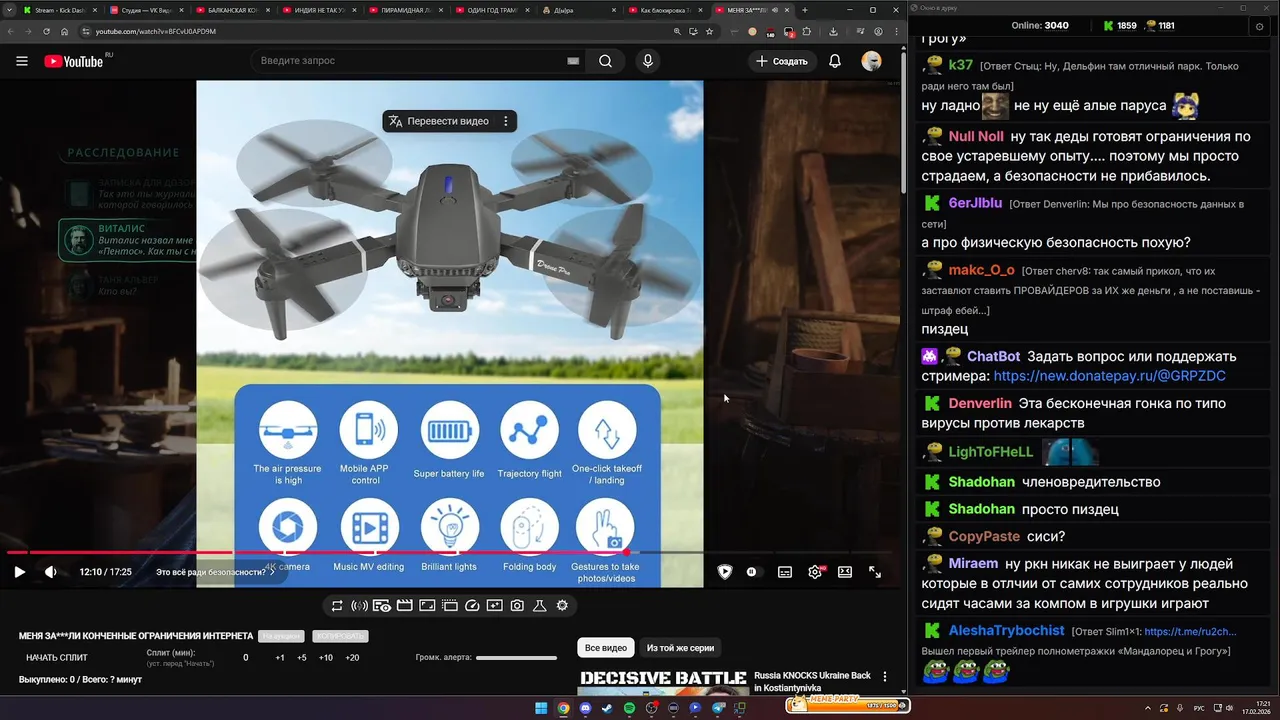Image resolution: width=1280 pixels, height=720 pixels.
Task: Click the КОПИРОВАТЬ button
Action: point(340,636)
